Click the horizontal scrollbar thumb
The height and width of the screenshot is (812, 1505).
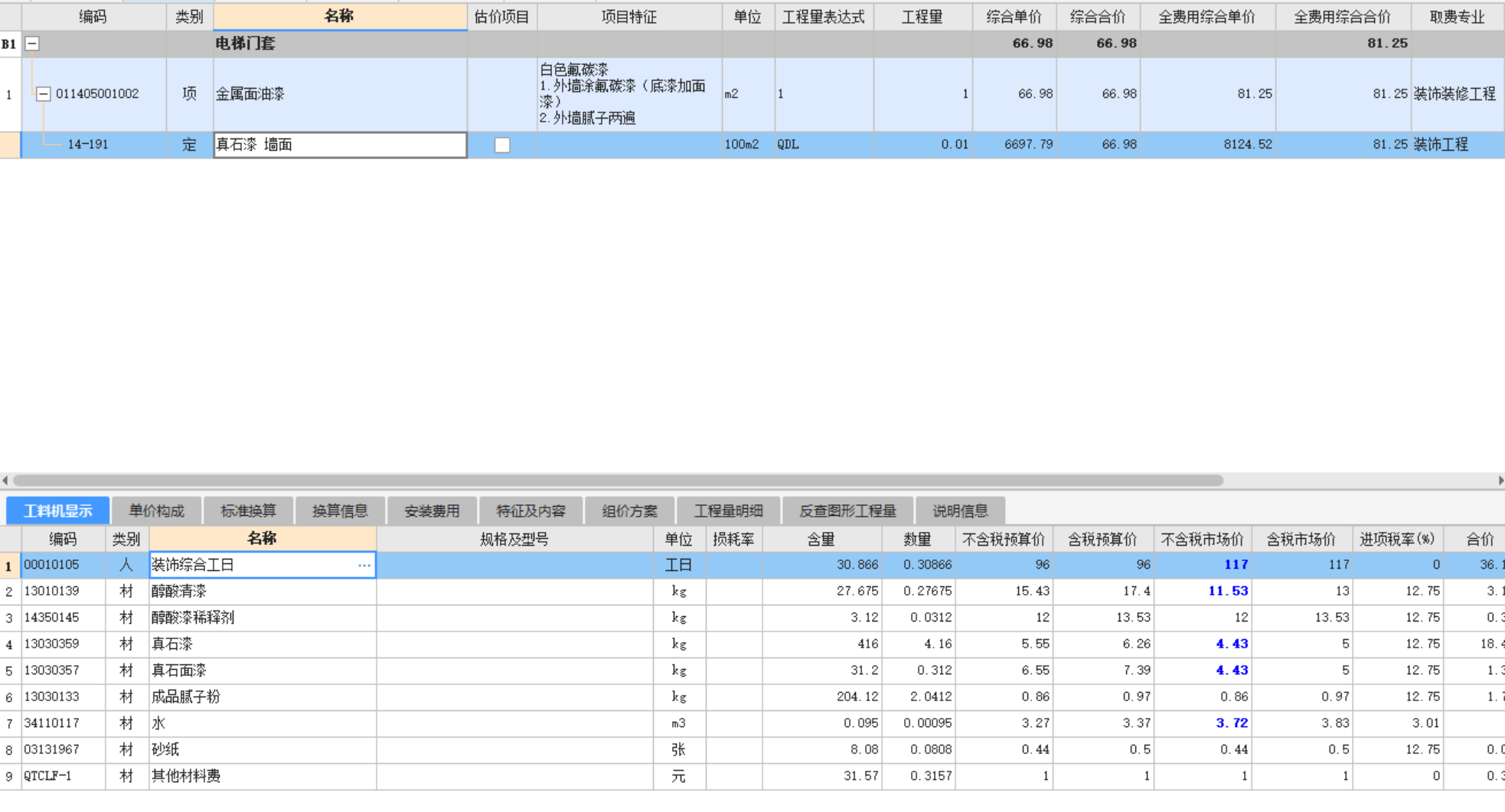coord(618,481)
